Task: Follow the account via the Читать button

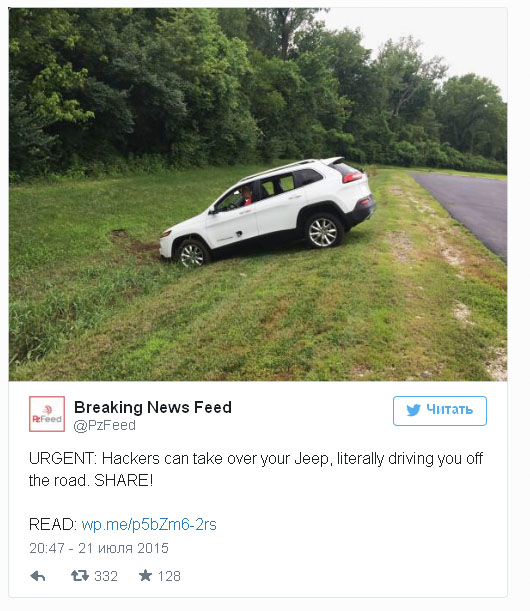Action: click(x=440, y=411)
